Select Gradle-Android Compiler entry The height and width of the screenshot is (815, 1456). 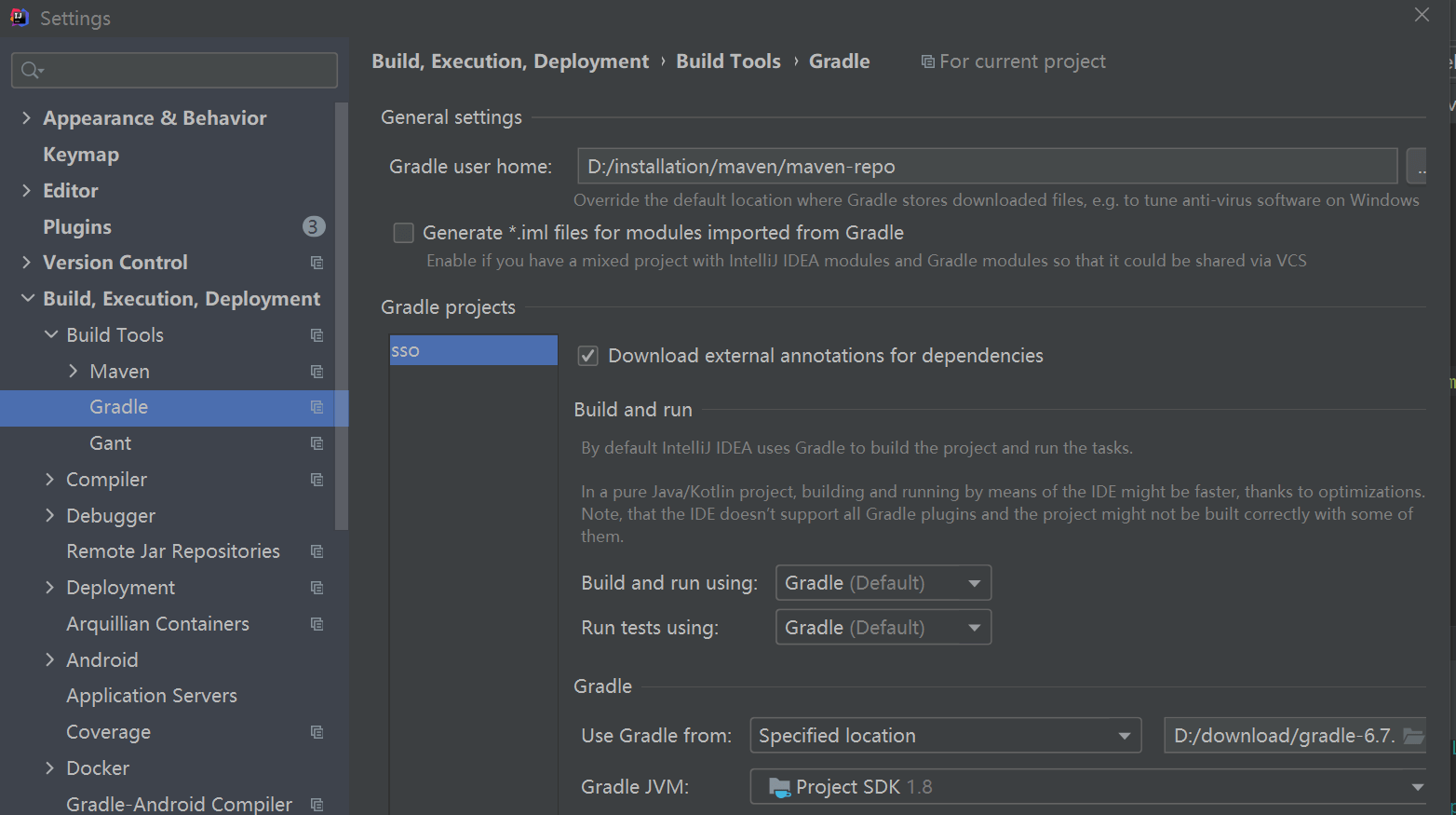pyautogui.click(x=179, y=804)
